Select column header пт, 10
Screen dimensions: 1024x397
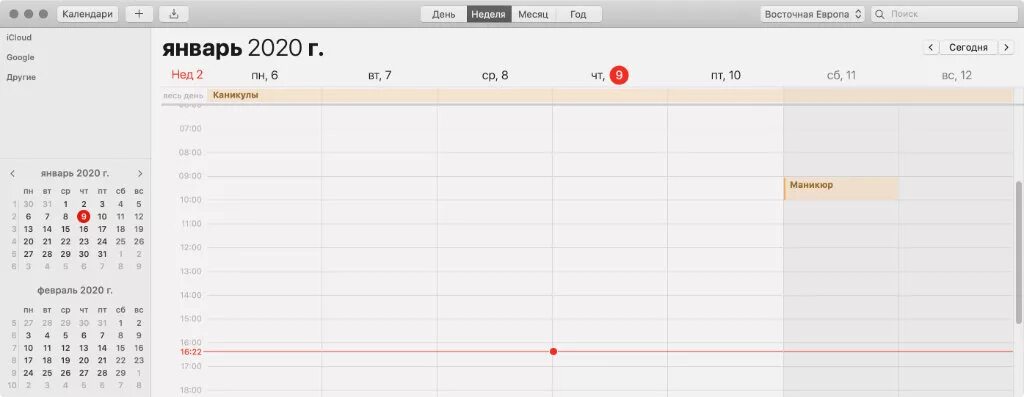click(726, 76)
